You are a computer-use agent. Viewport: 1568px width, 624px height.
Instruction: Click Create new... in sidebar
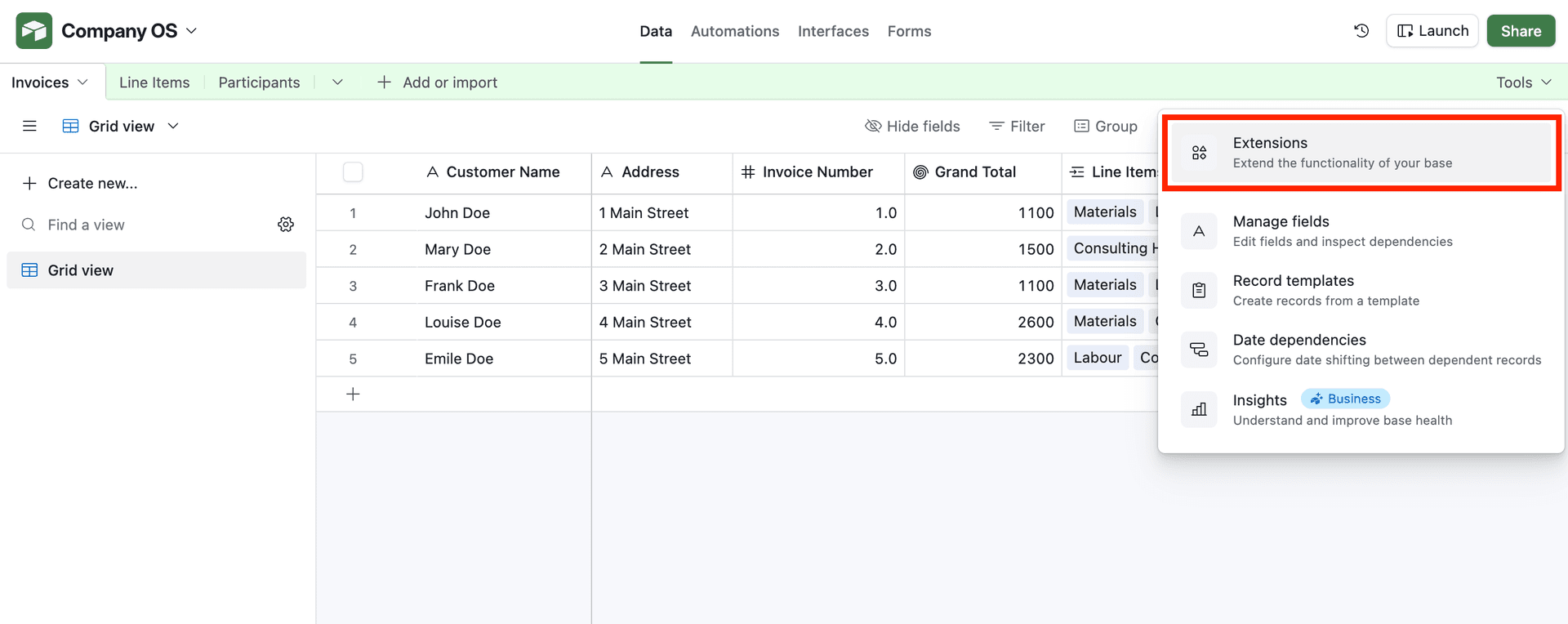(79, 184)
